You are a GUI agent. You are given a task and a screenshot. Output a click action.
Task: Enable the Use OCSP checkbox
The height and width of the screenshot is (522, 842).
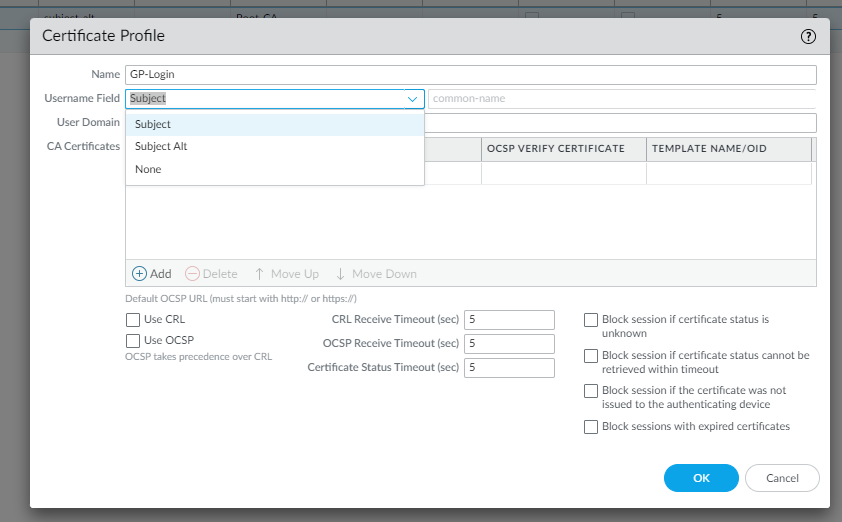[133, 340]
